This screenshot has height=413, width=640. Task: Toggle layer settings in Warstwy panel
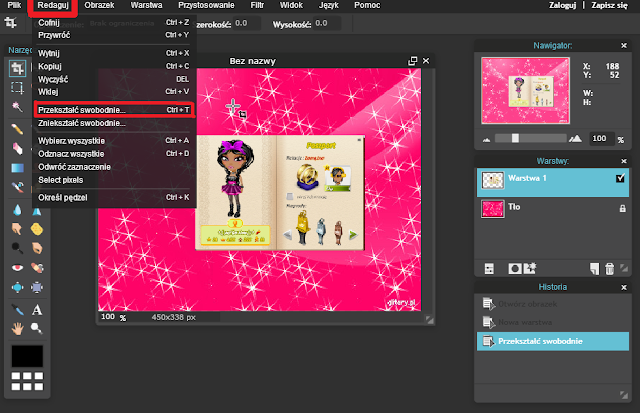click(489, 269)
